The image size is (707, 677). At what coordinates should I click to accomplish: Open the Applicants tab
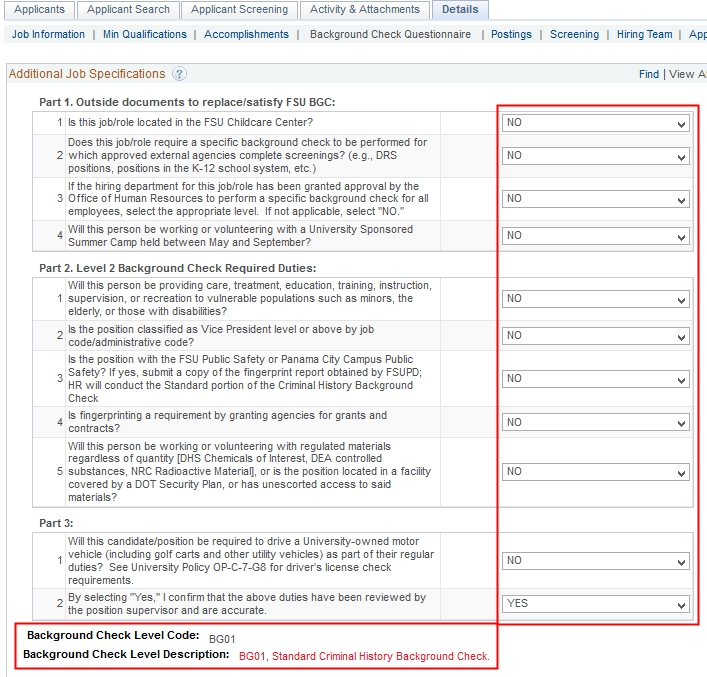(x=40, y=10)
